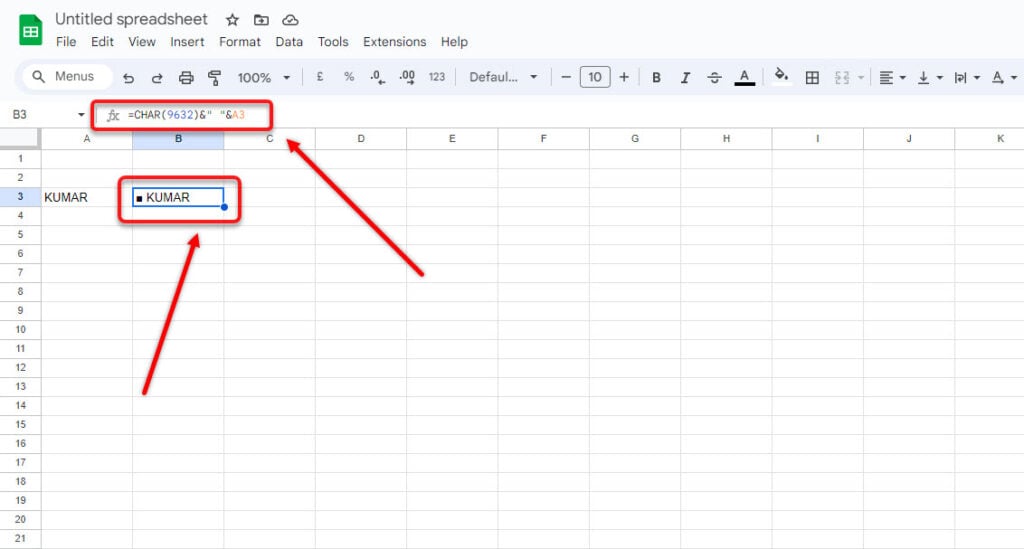Click the Untitled spreadsheet title
This screenshot has height=549, width=1024.
131,19
